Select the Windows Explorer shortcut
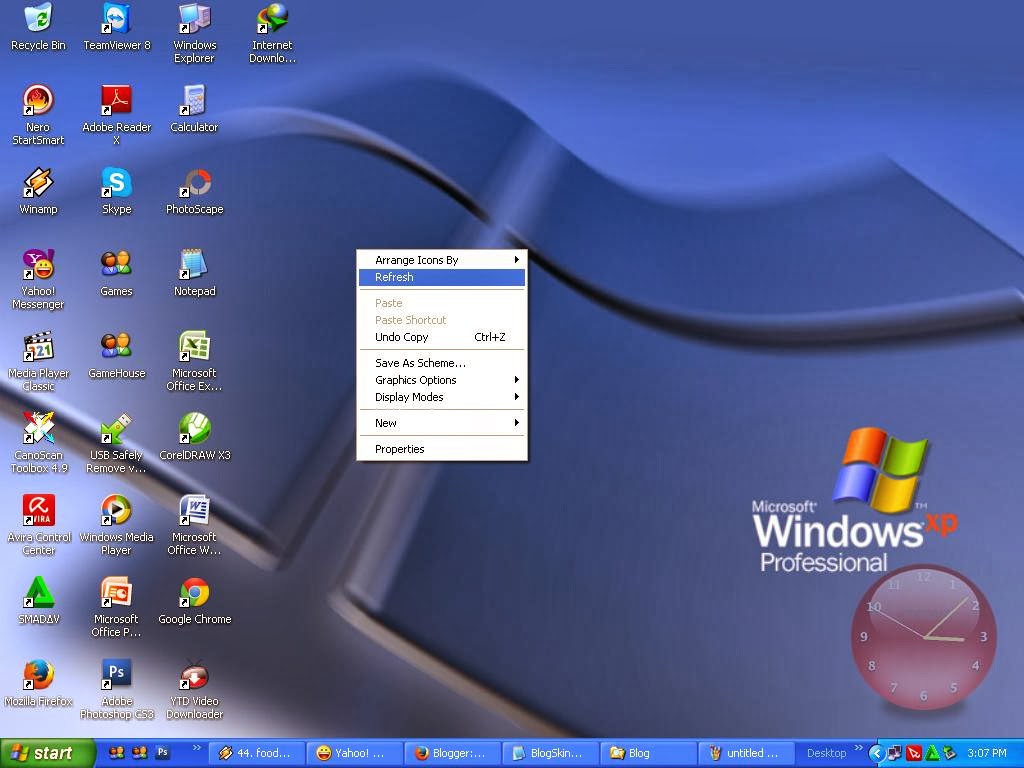Image resolution: width=1024 pixels, height=768 pixels. coord(194,33)
